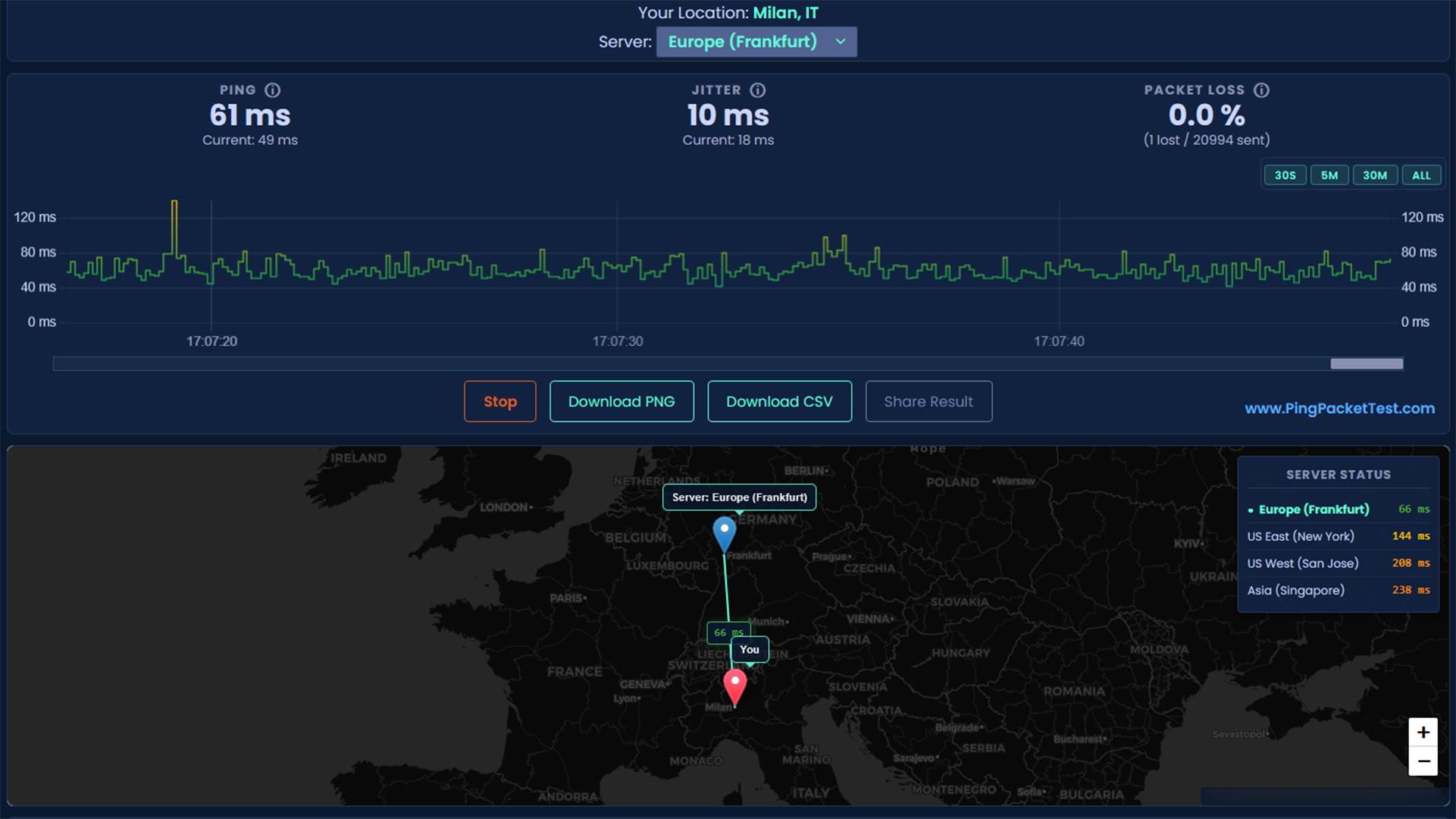Screen dimensions: 1456x819
Task: Click the JITTER info icon
Action: click(759, 89)
